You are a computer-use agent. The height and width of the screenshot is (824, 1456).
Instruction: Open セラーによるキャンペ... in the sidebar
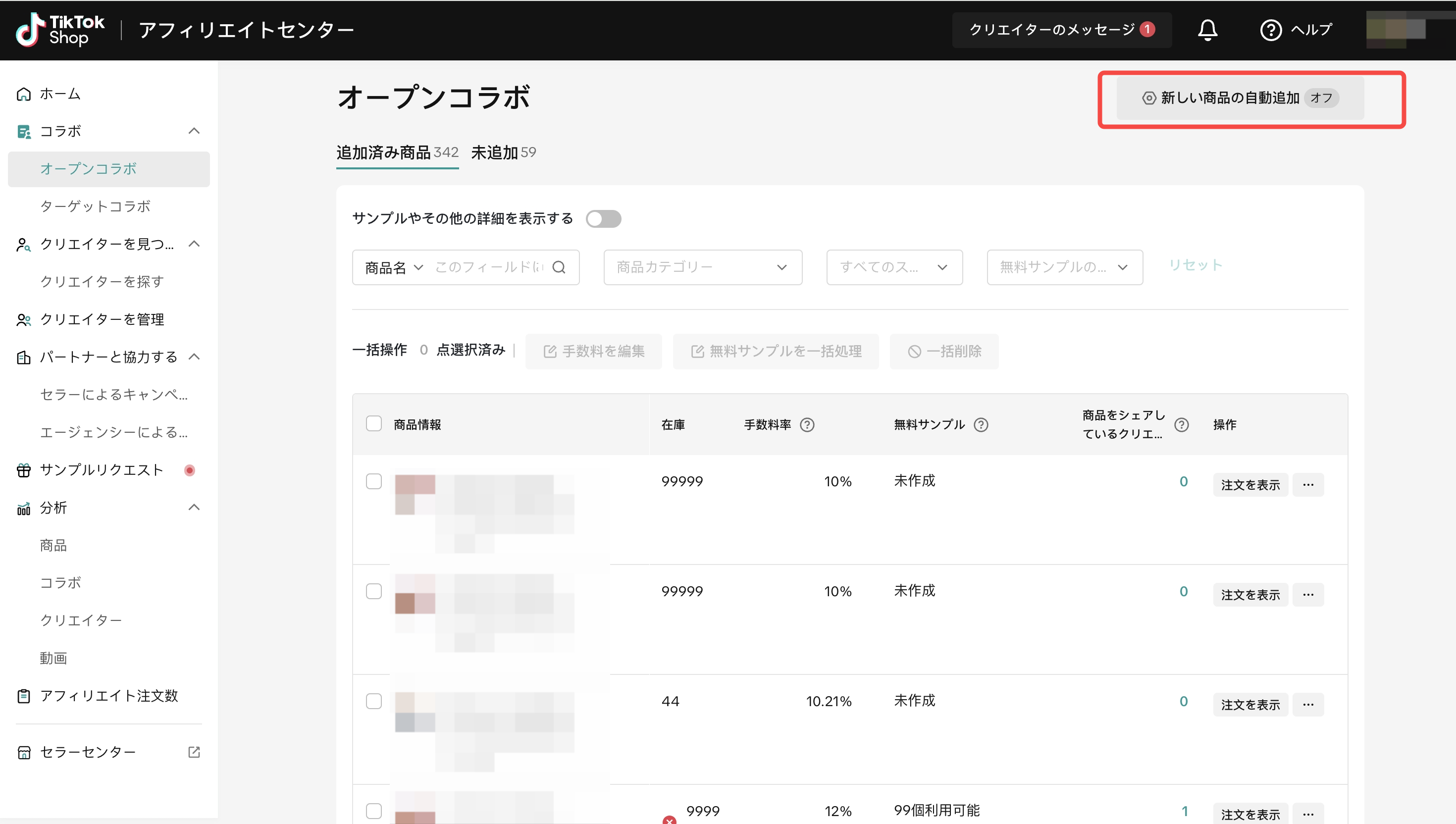114,395
